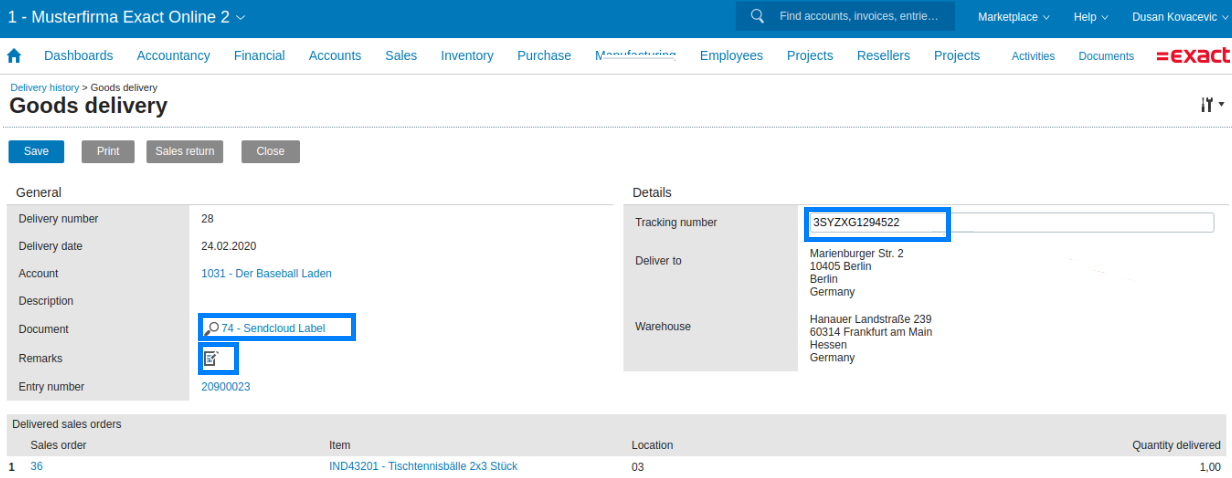
Task: Focus the Tracking number field
Action: pos(1011,223)
